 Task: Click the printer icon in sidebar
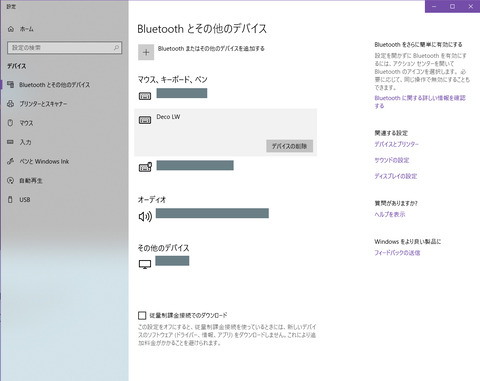(10, 104)
